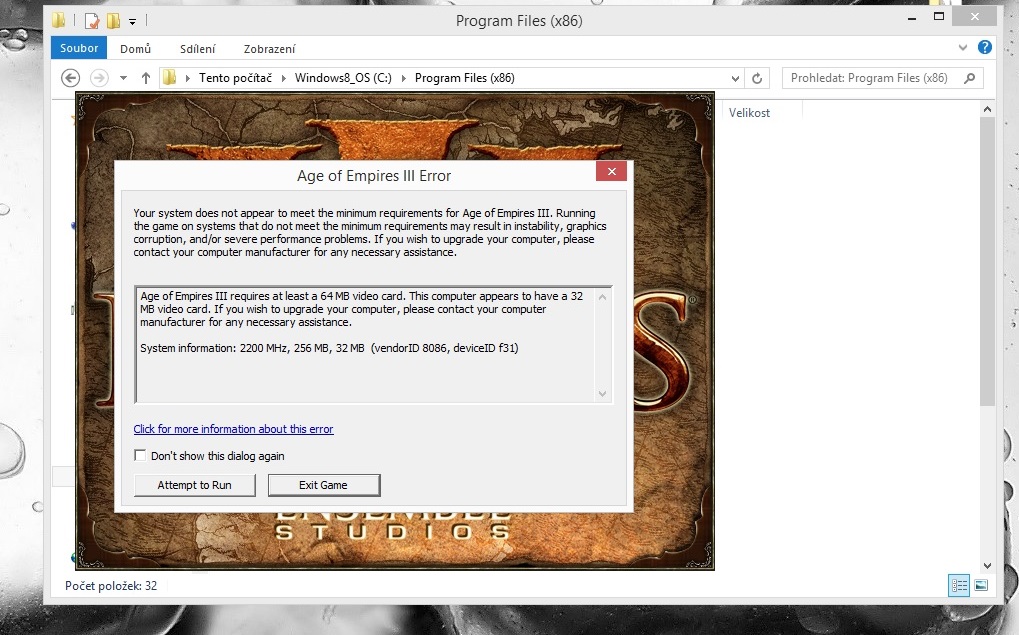This screenshot has width=1019, height=635.
Task: Open recent locations dropdown arrow
Action: tap(123, 78)
